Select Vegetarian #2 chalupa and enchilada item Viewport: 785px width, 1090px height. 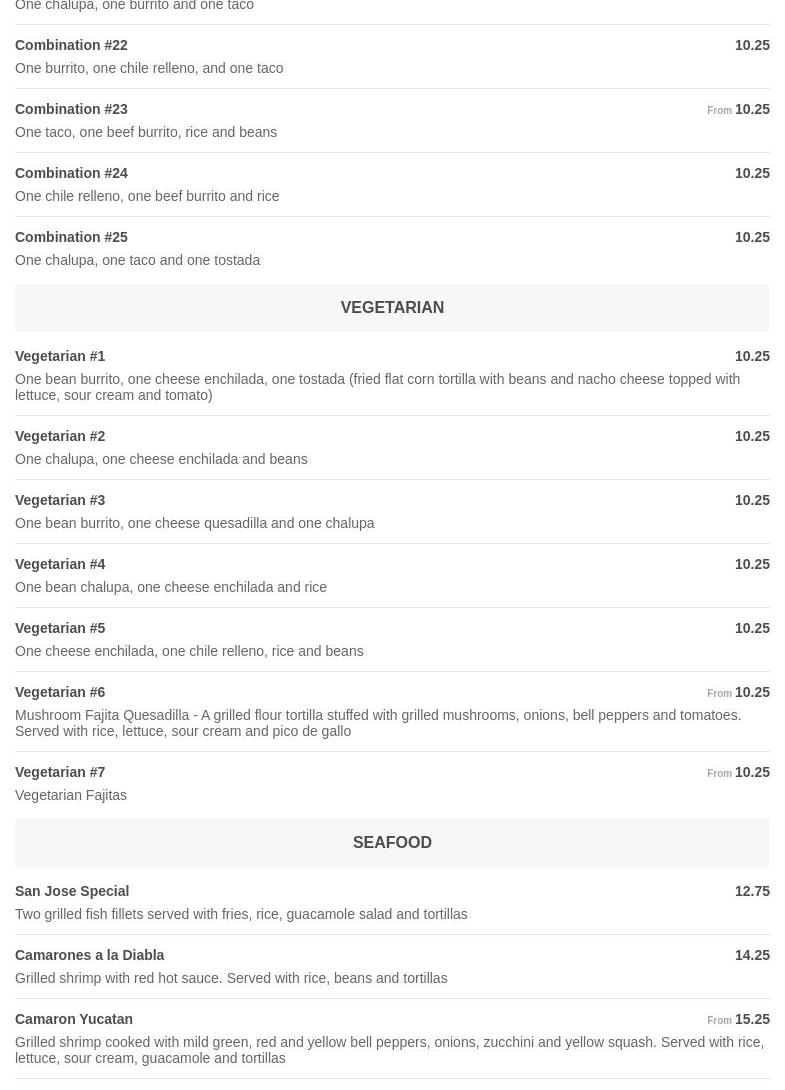click(x=60, y=436)
